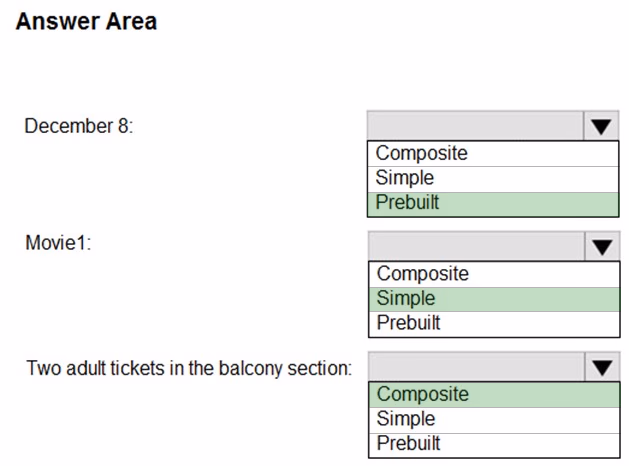
Task: Select Simple in the December 8 list
Action: click(493, 179)
